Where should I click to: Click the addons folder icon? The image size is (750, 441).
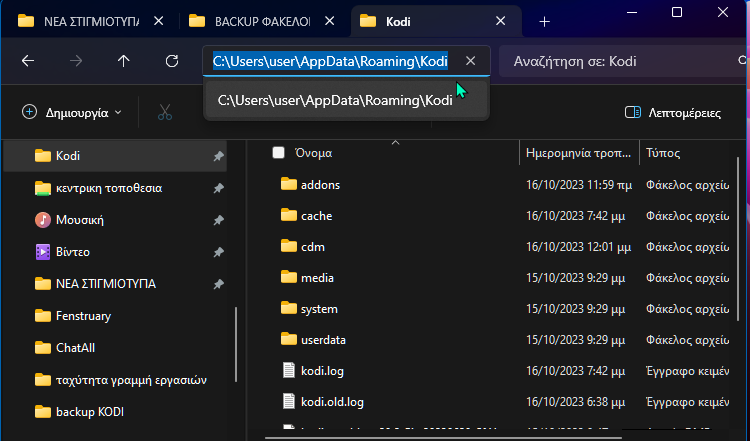tap(289, 184)
